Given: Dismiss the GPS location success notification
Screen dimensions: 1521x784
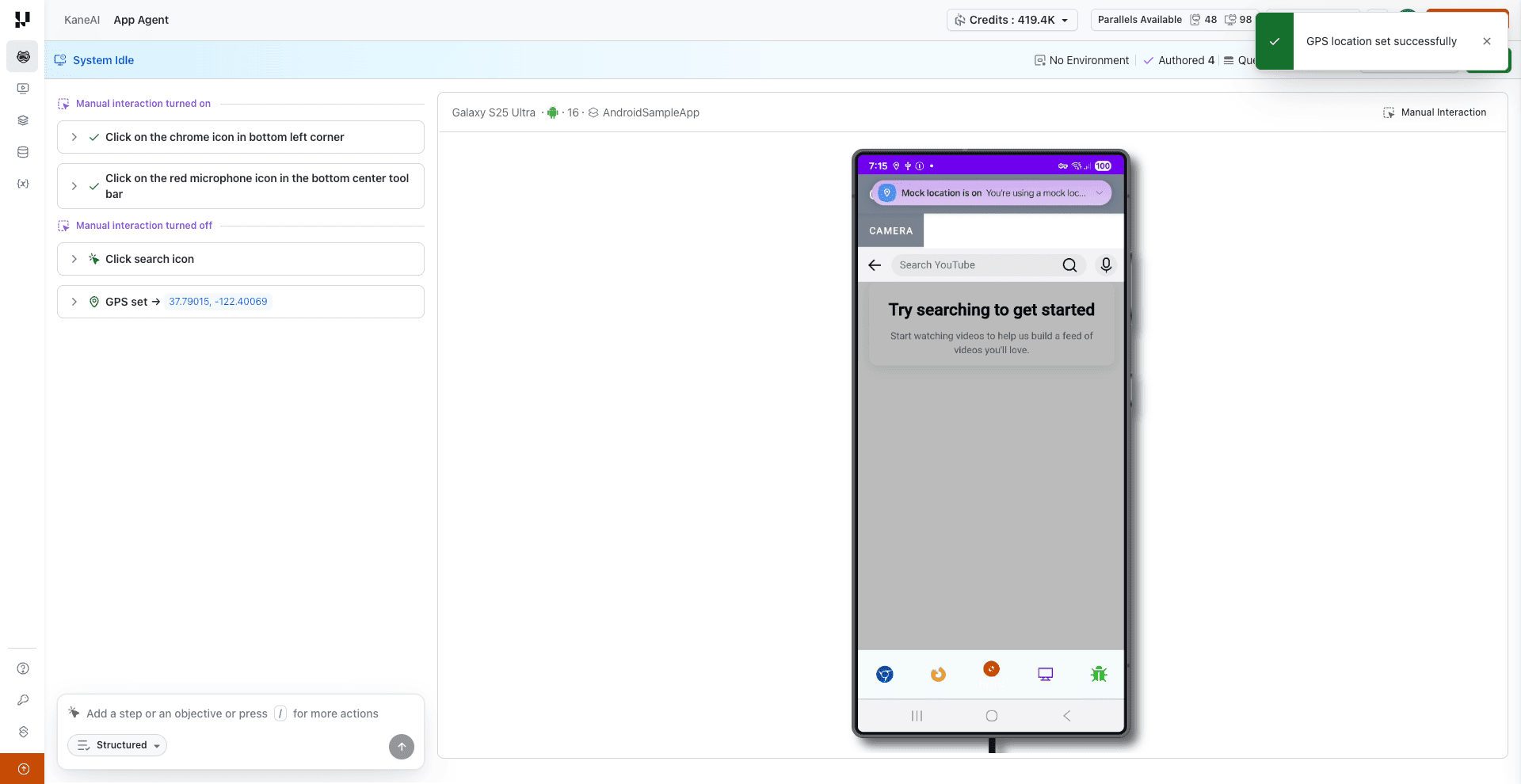Looking at the screenshot, I should point(1486,41).
